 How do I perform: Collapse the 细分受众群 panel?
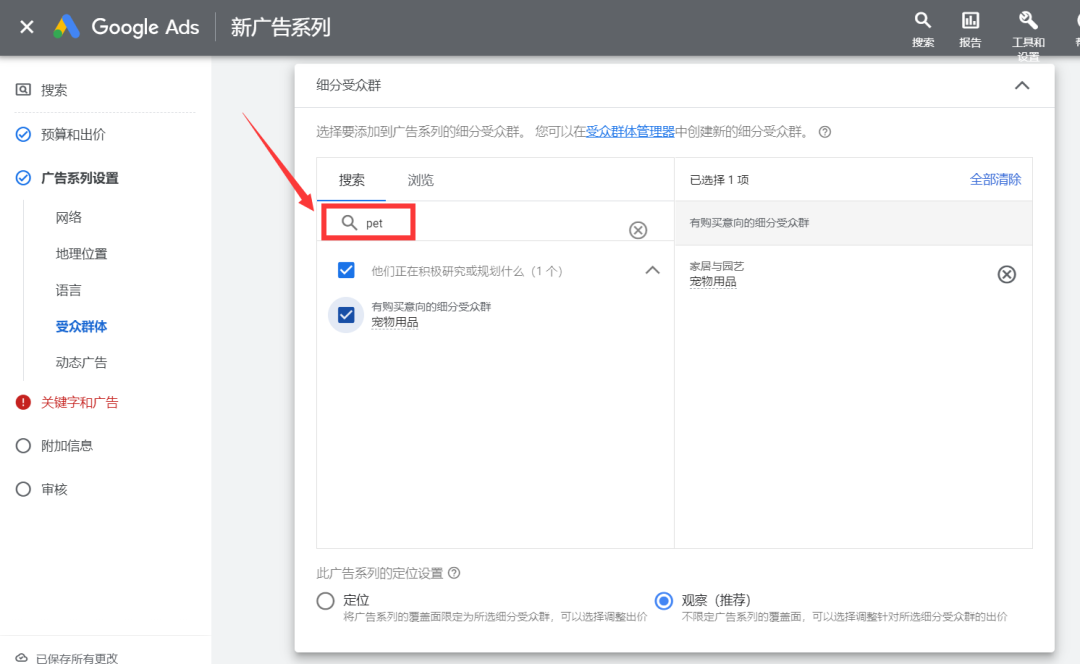coord(1022,86)
